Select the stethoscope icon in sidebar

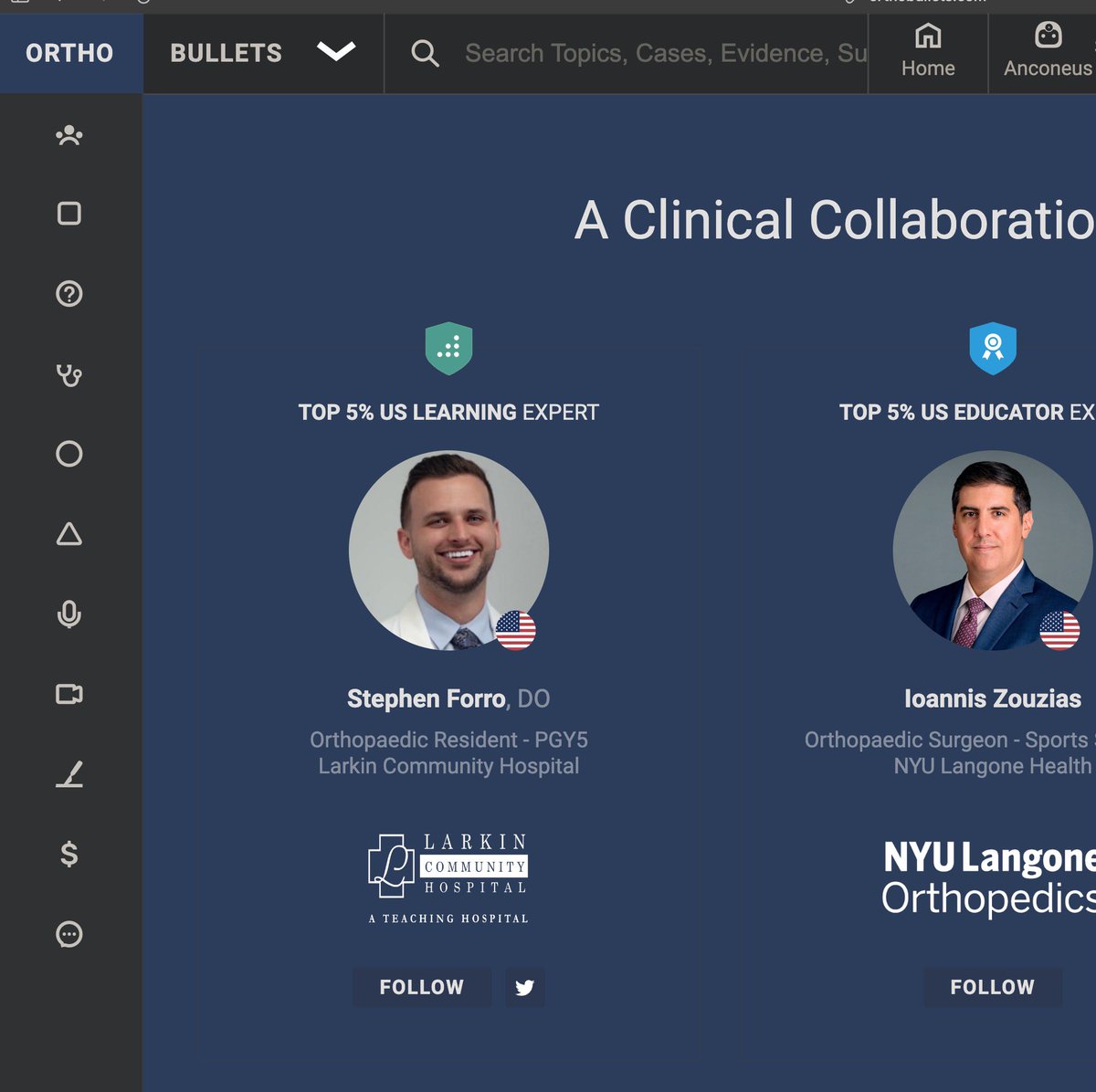[x=69, y=374]
